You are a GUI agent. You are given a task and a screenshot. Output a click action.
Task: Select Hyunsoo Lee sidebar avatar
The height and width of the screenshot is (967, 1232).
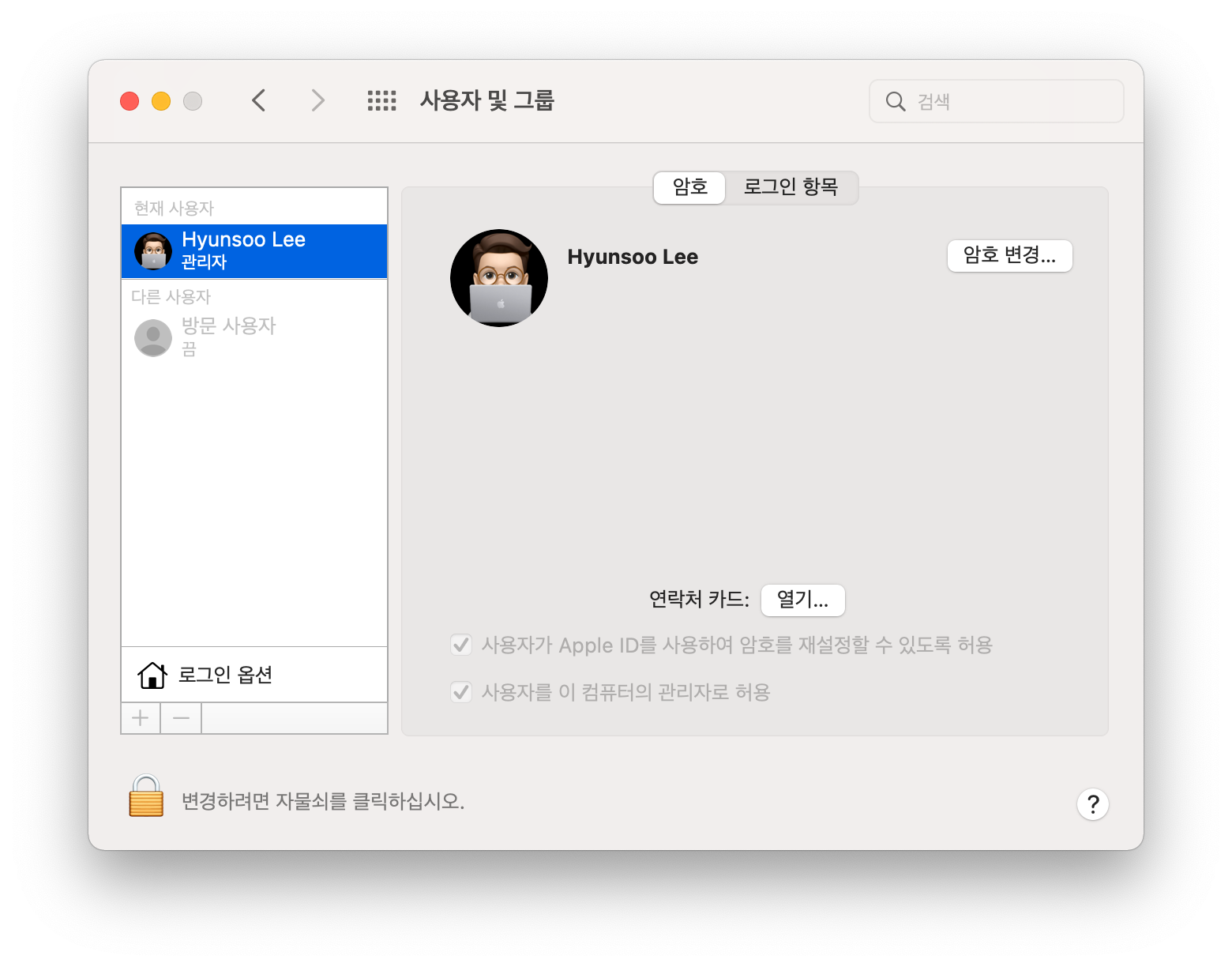coord(153,251)
